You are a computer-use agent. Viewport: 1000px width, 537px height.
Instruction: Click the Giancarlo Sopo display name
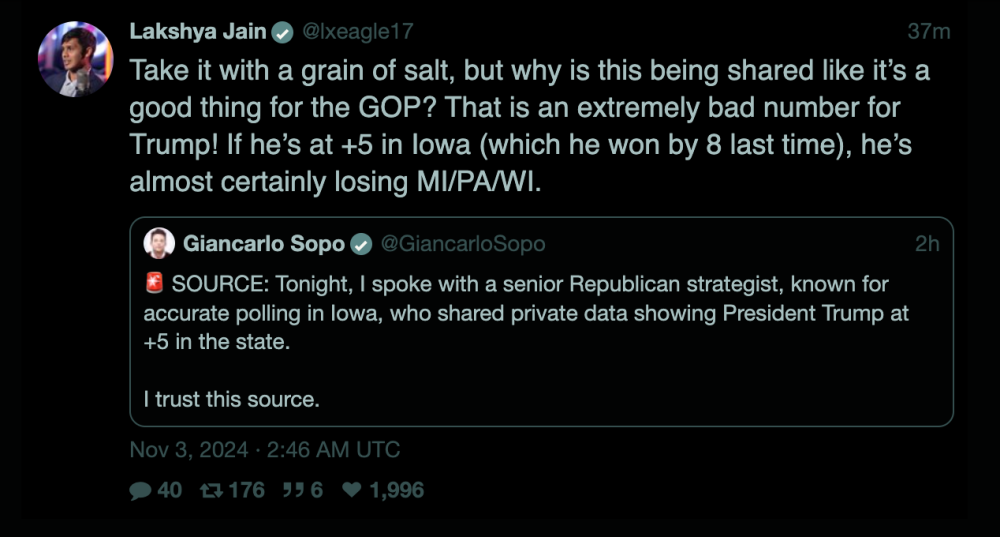[x=264, y=244]
